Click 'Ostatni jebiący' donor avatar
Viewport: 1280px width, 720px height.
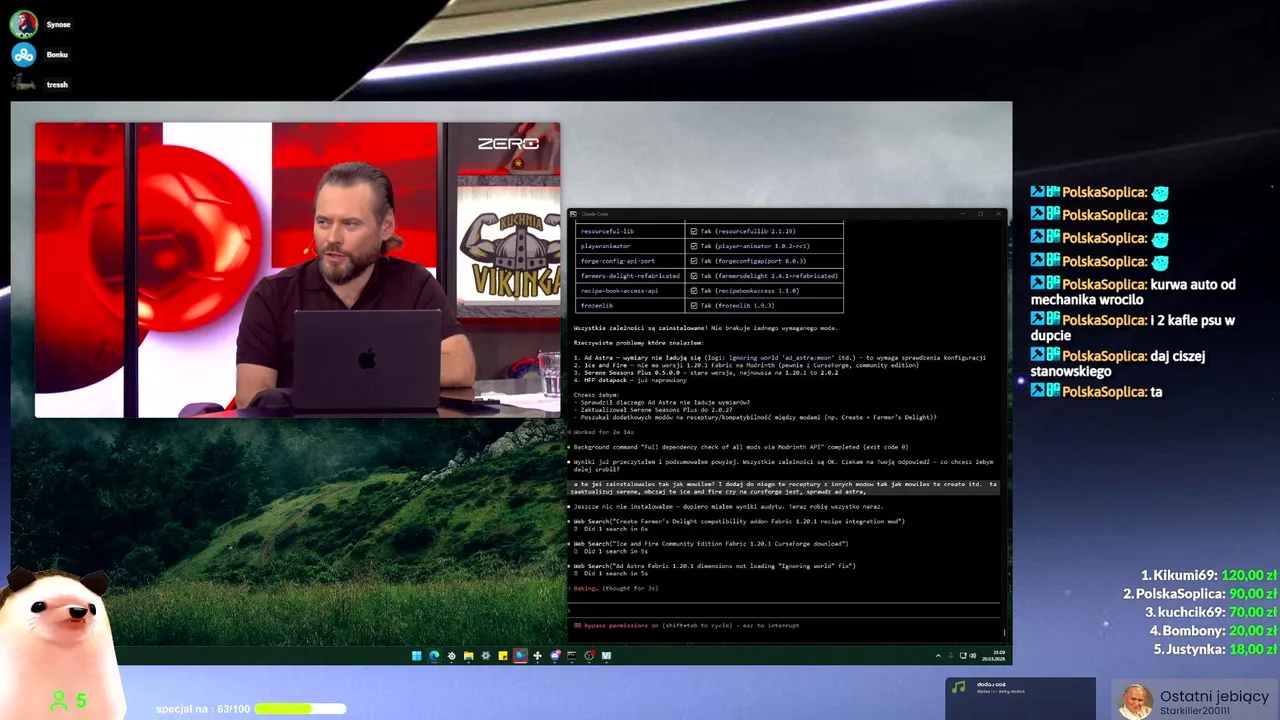1135,702
